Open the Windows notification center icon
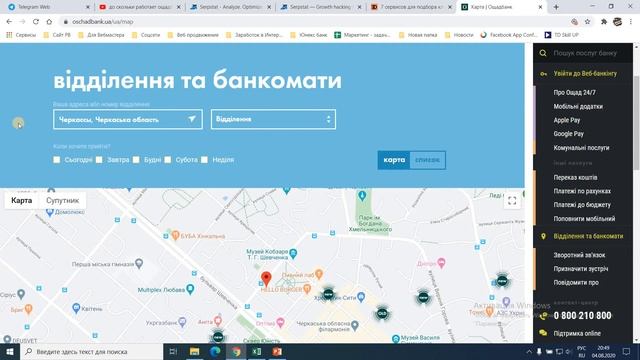 pyautogui.click(x=627, y=351)
